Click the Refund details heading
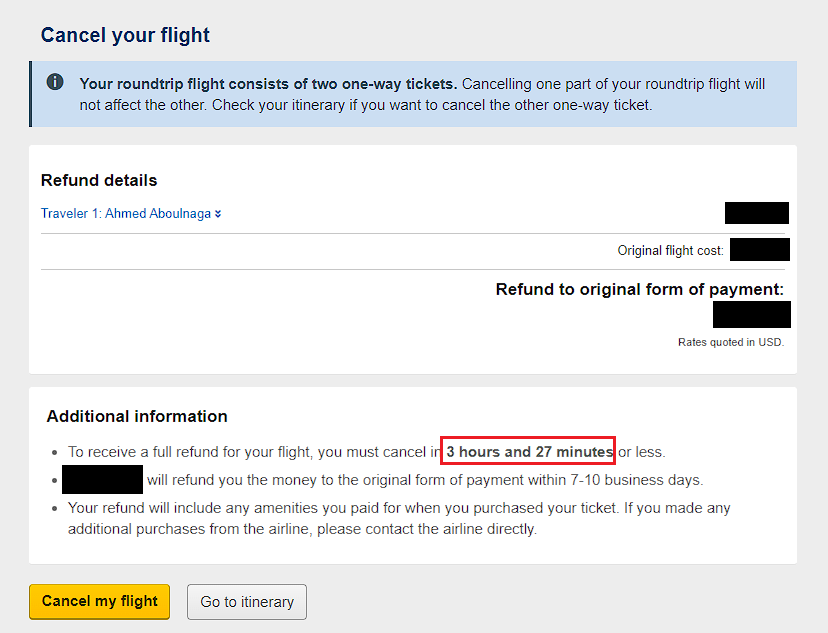 99,181
